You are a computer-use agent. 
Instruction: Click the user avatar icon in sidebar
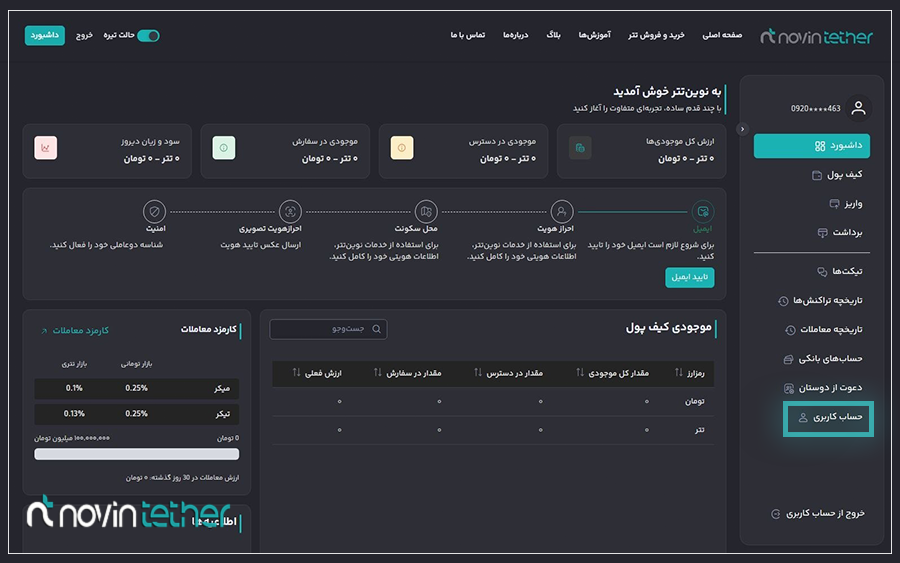click(858, 108)
